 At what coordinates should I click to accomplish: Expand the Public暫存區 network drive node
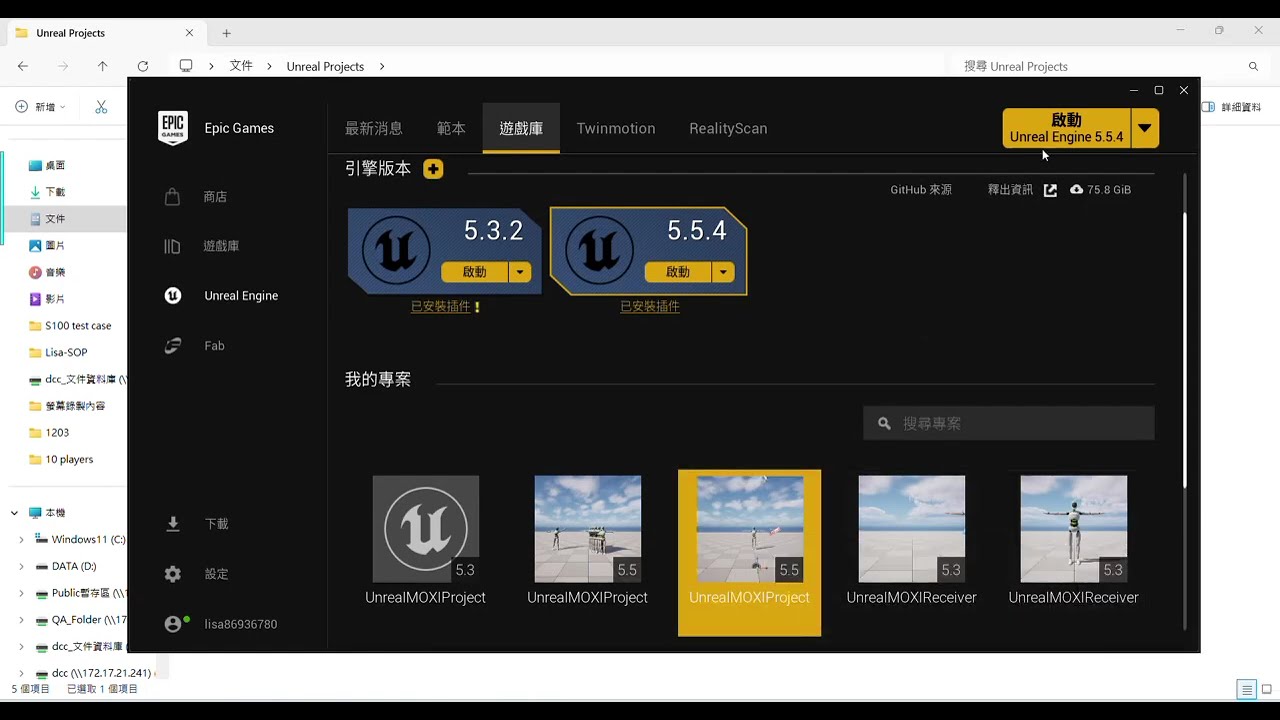(x=22, y=593)
